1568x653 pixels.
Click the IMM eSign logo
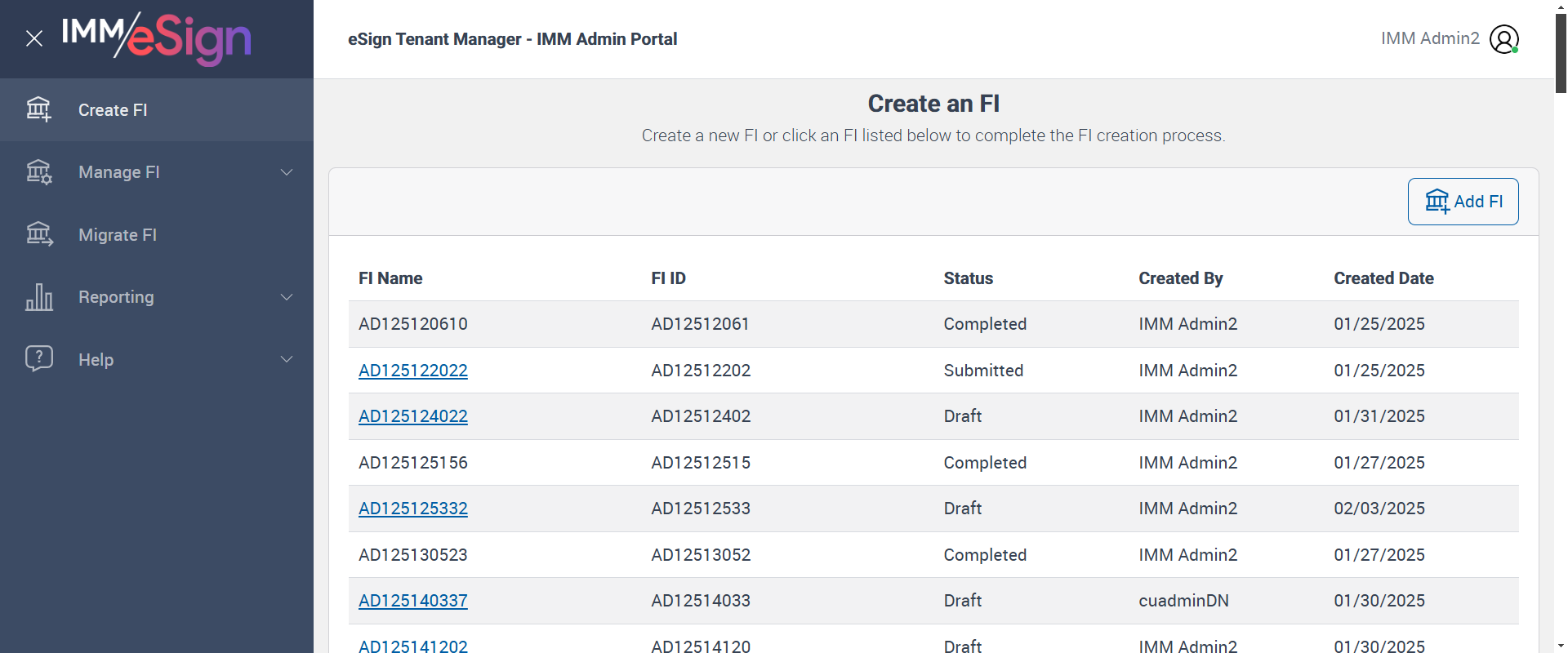tap(157, 38)
